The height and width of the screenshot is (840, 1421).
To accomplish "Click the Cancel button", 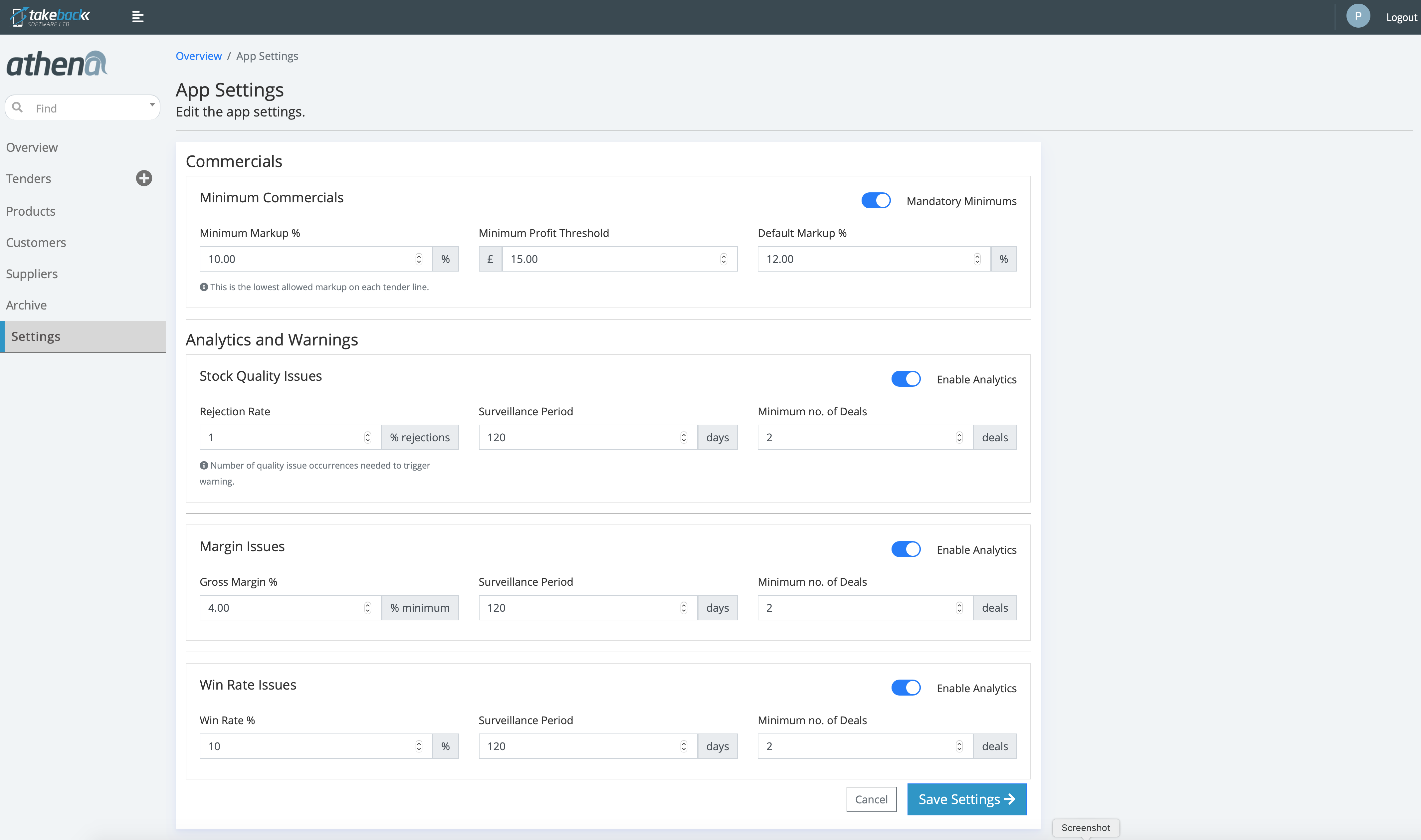I will 871,799.
